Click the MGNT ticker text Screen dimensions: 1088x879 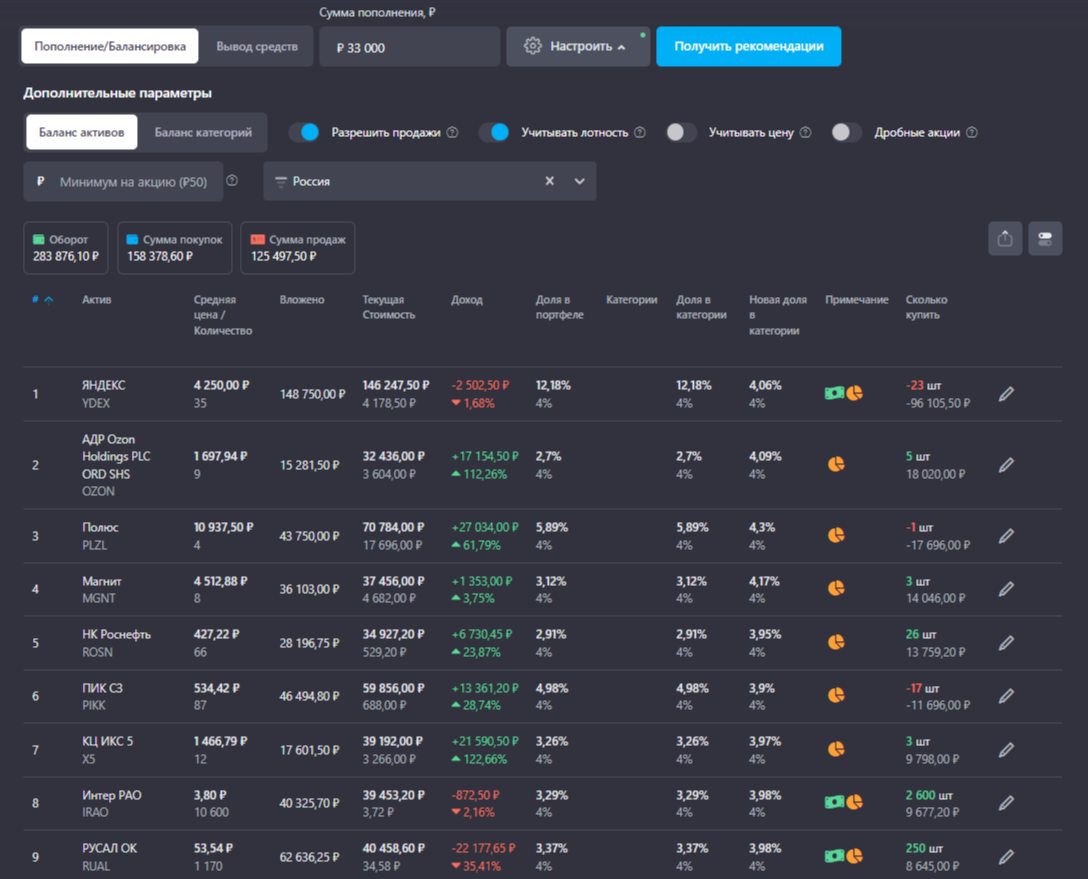coord(99,598)
